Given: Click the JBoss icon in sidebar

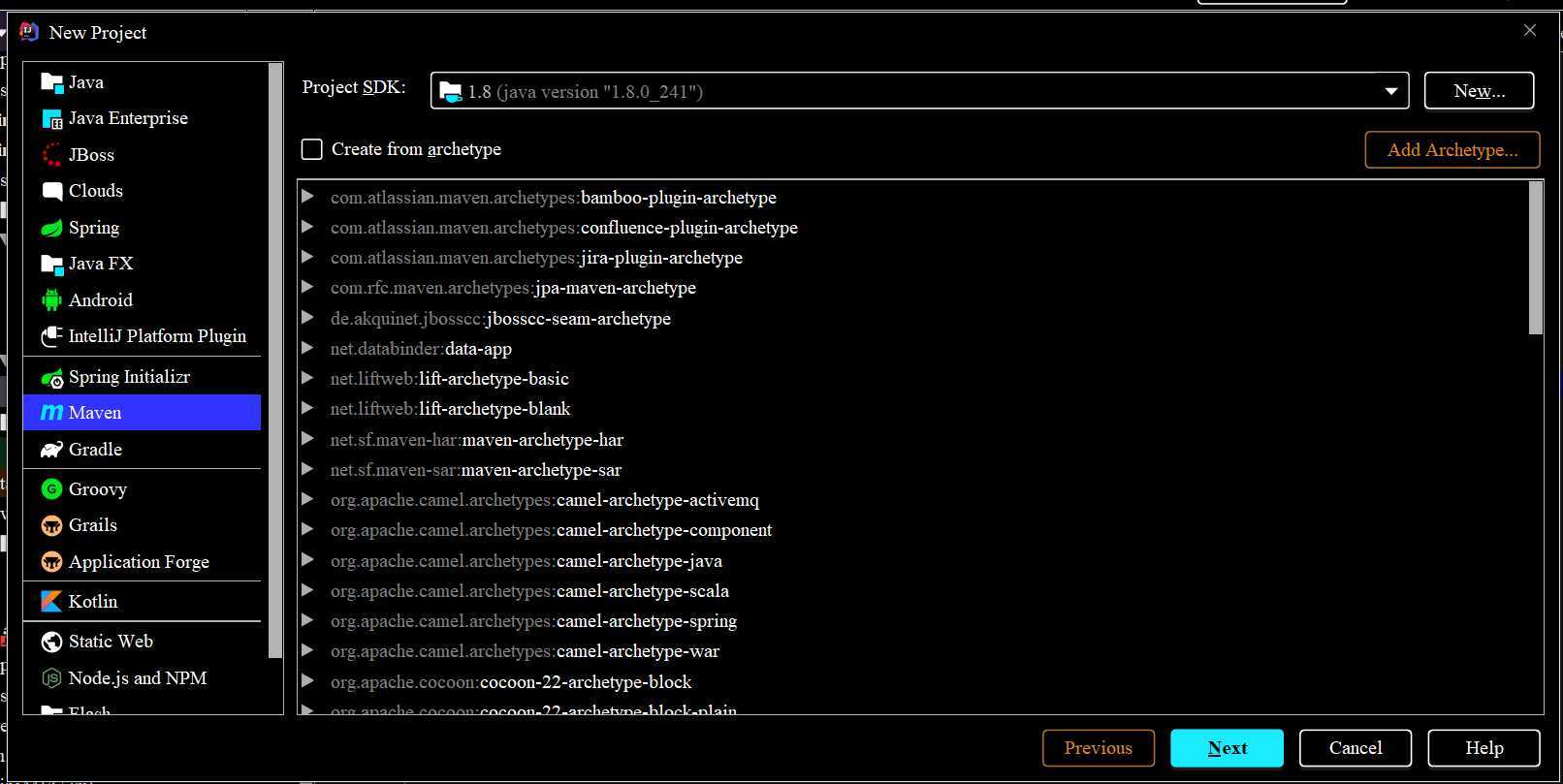Looking at the screenshot, I should click(x=52, y=155).
